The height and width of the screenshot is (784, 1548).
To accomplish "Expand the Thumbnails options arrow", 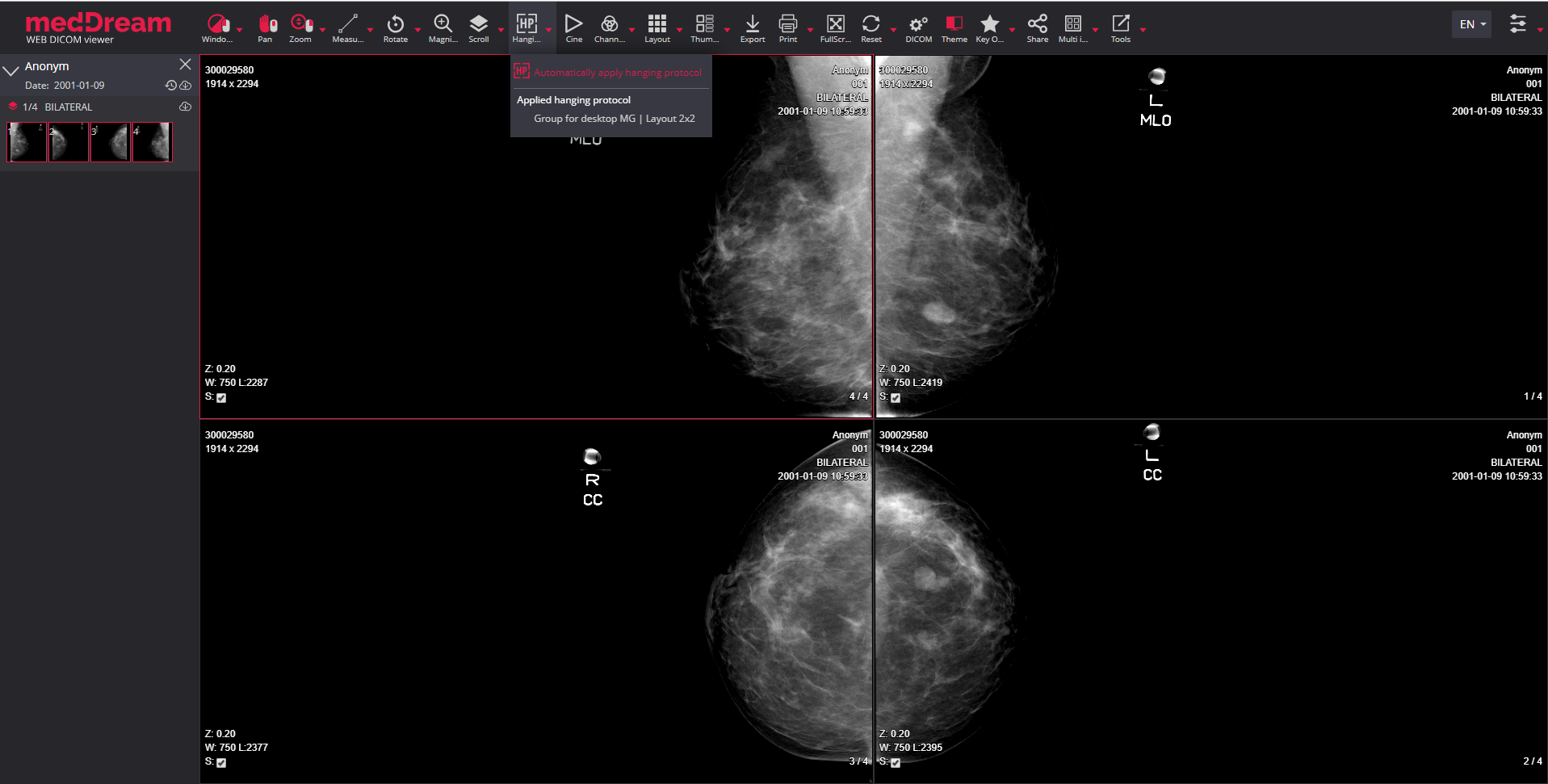I will (728, 30).
